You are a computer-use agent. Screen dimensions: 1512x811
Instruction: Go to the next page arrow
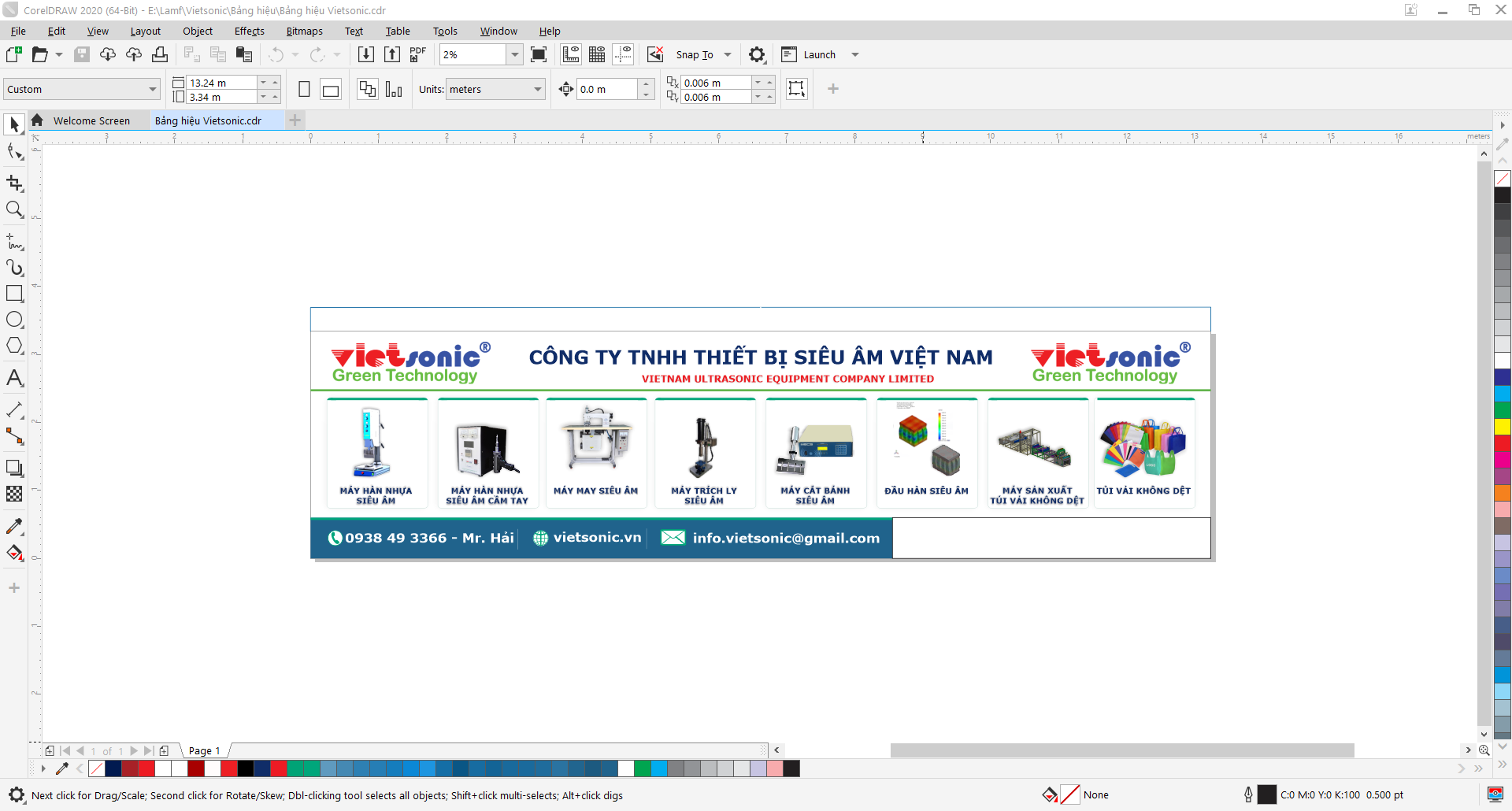(x=134, y=750)
